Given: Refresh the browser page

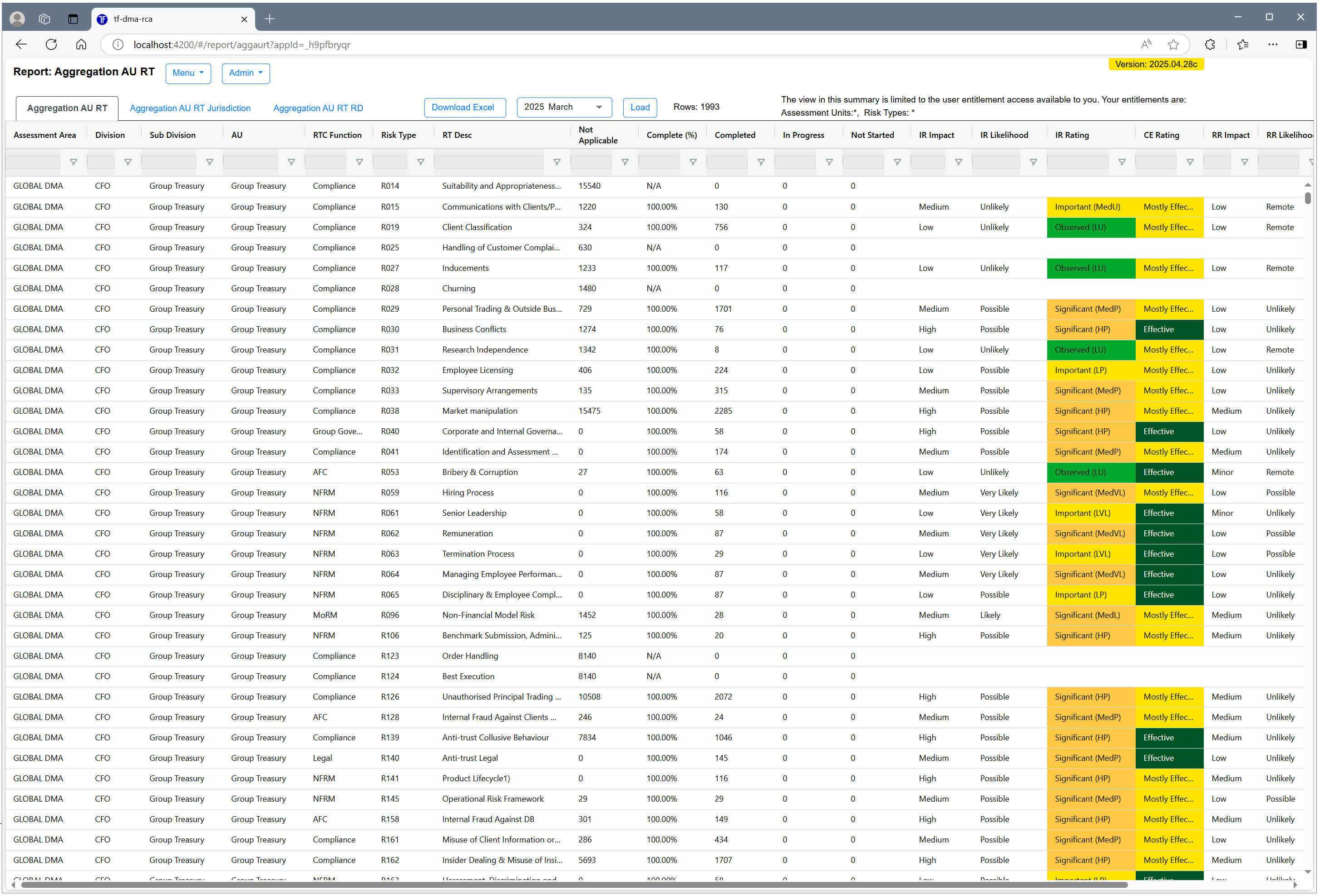Looking at the screenshot, I should pos(51,44).
